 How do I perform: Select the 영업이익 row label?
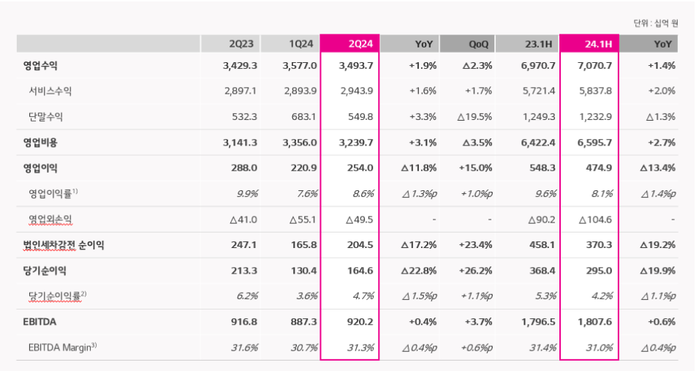coord(41,168)
